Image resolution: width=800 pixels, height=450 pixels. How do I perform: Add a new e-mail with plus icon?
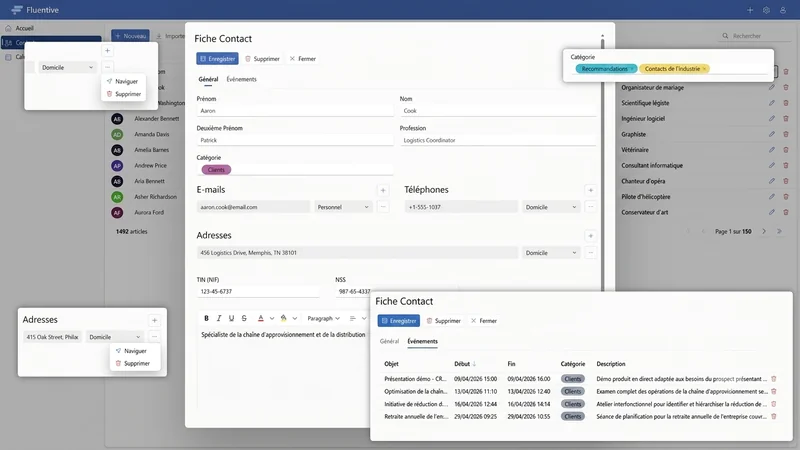tap(383, 190)
